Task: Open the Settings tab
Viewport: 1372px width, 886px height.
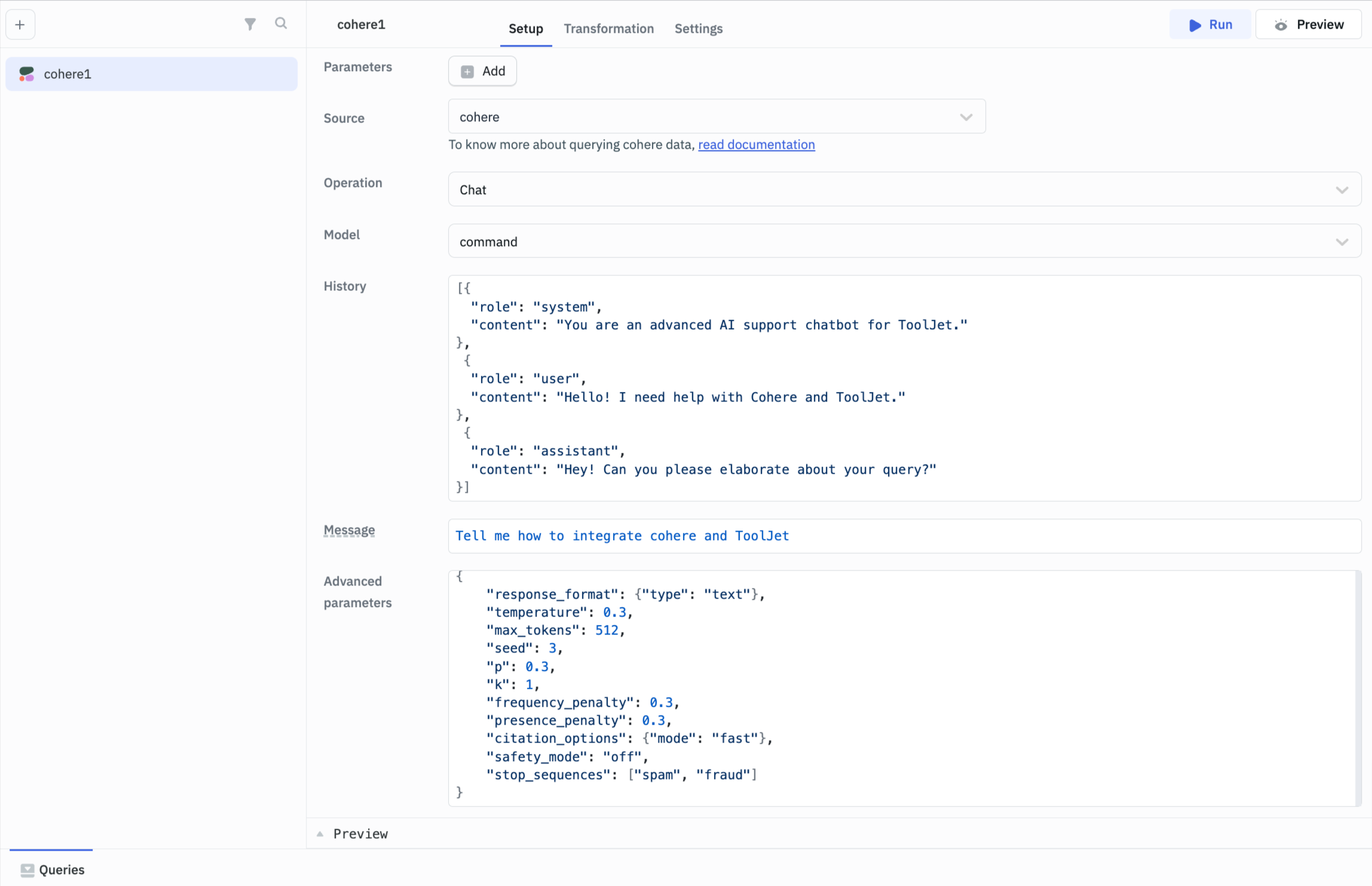Action: pyautogui.click(x=698, y=29)
